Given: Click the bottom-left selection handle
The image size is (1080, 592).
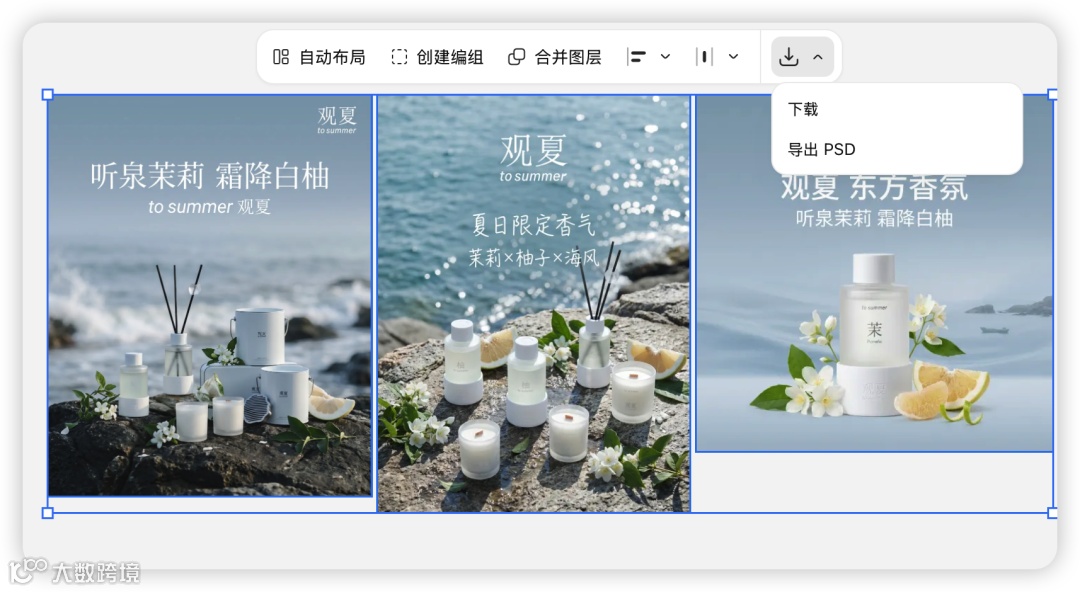Looking at the screenshot, I should pos(48,513).
